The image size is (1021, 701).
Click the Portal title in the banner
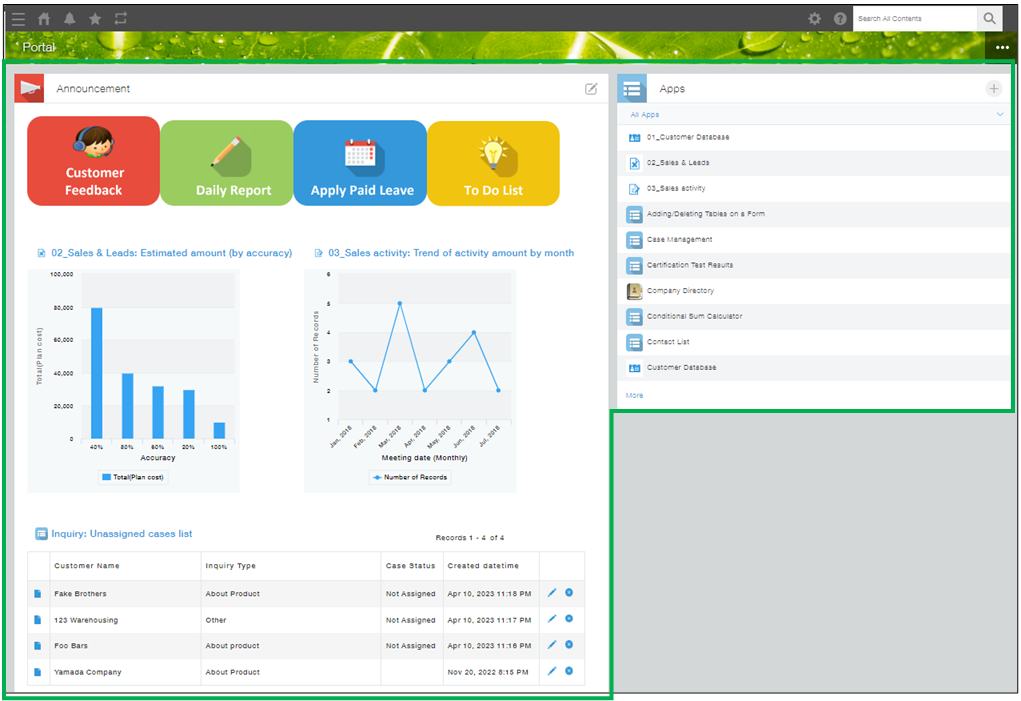37,47
